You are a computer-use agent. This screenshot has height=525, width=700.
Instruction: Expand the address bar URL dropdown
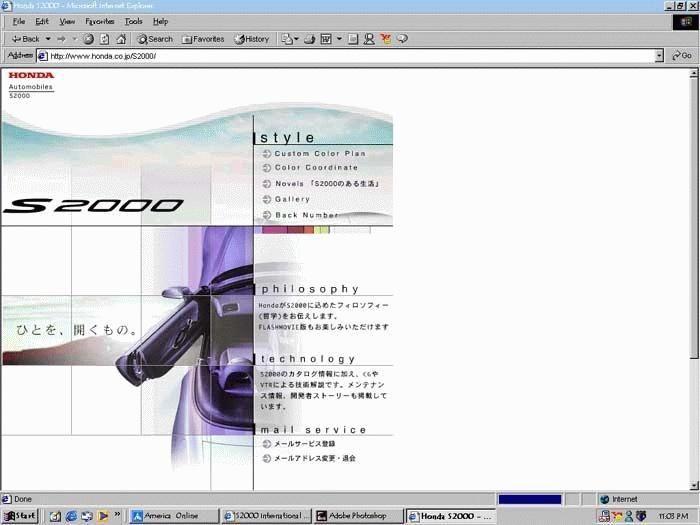(659, 56)
